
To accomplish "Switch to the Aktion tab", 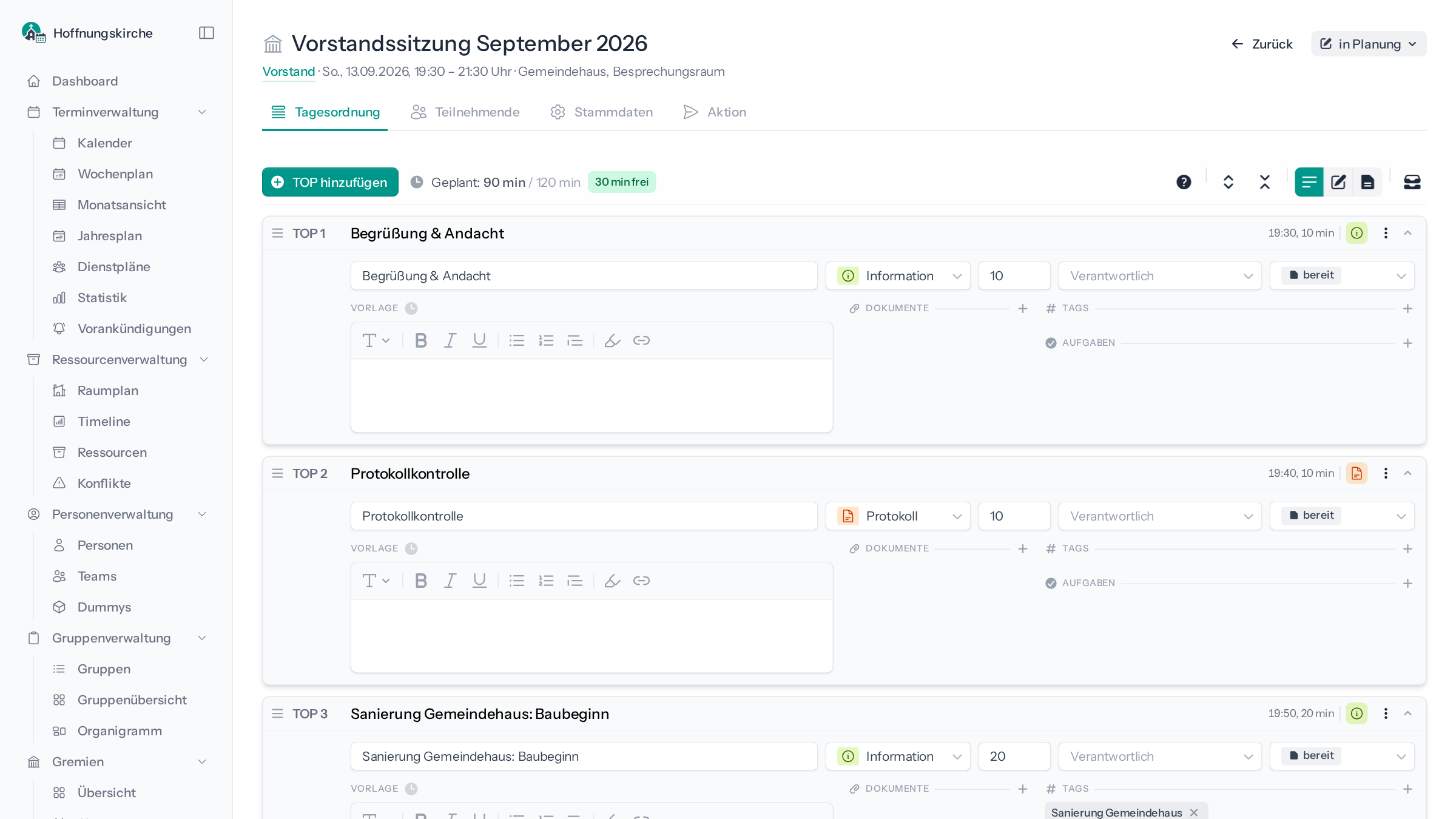I will click(x=715, y=112).
